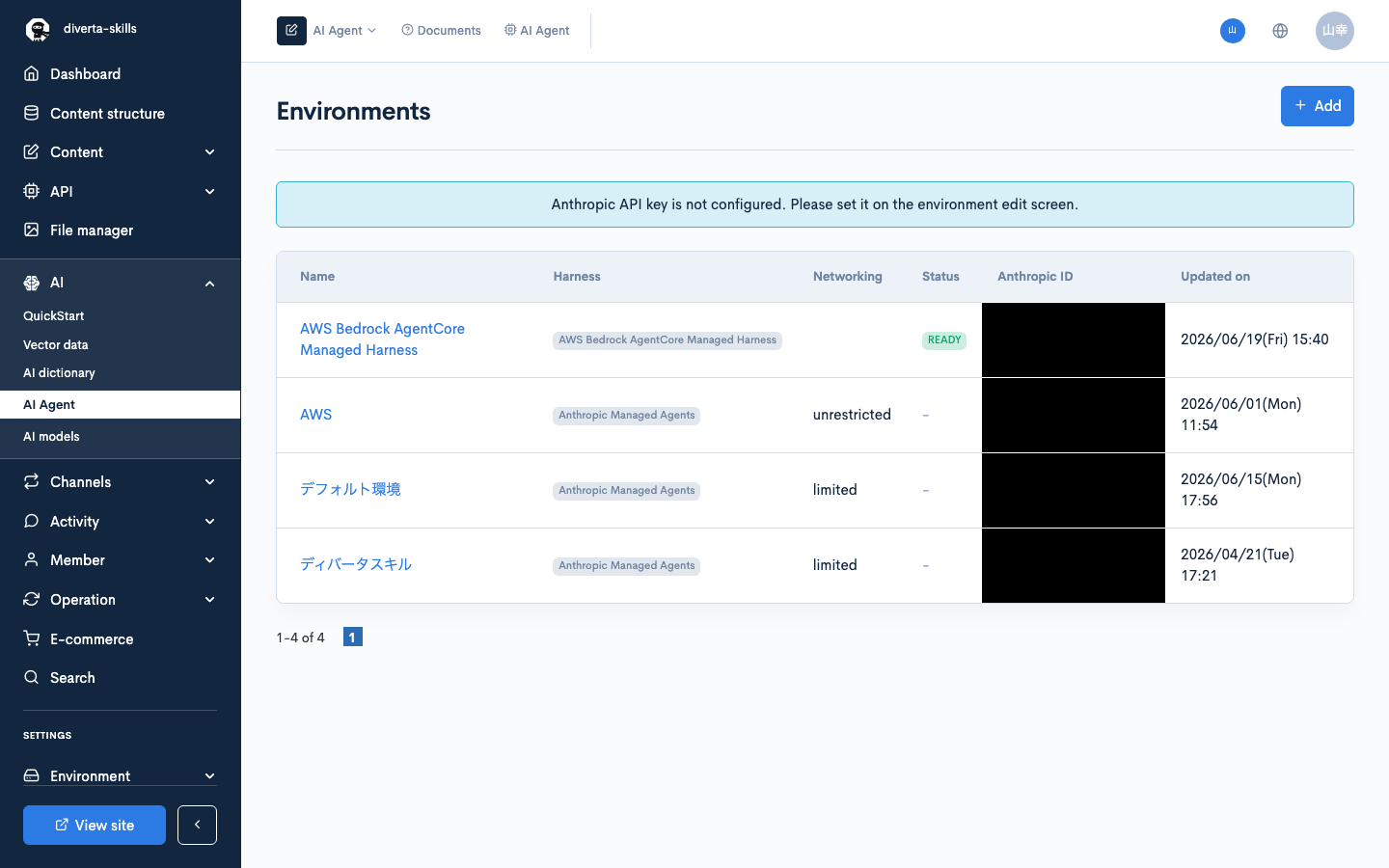This screenshot has height=868, width=1389.
Task: Click the 2026/06/19(Fri) 15:40 date cell
Action: (1255, 339)
